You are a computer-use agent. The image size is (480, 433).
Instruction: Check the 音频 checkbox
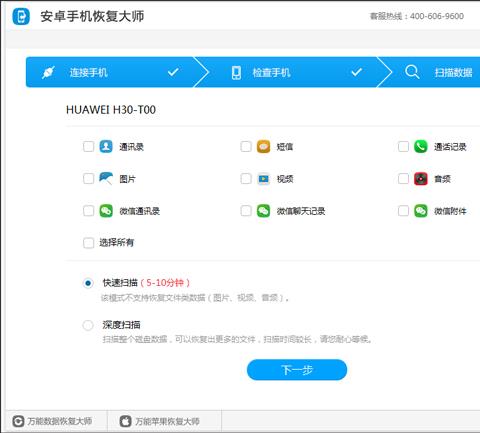click(x=403, y=179)
